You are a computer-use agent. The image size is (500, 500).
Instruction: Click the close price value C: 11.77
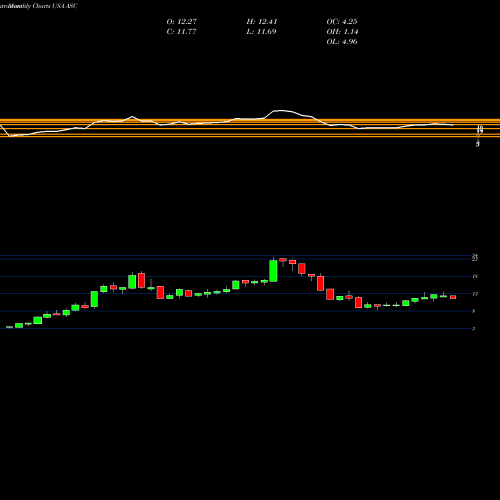(x=181, y=32)
